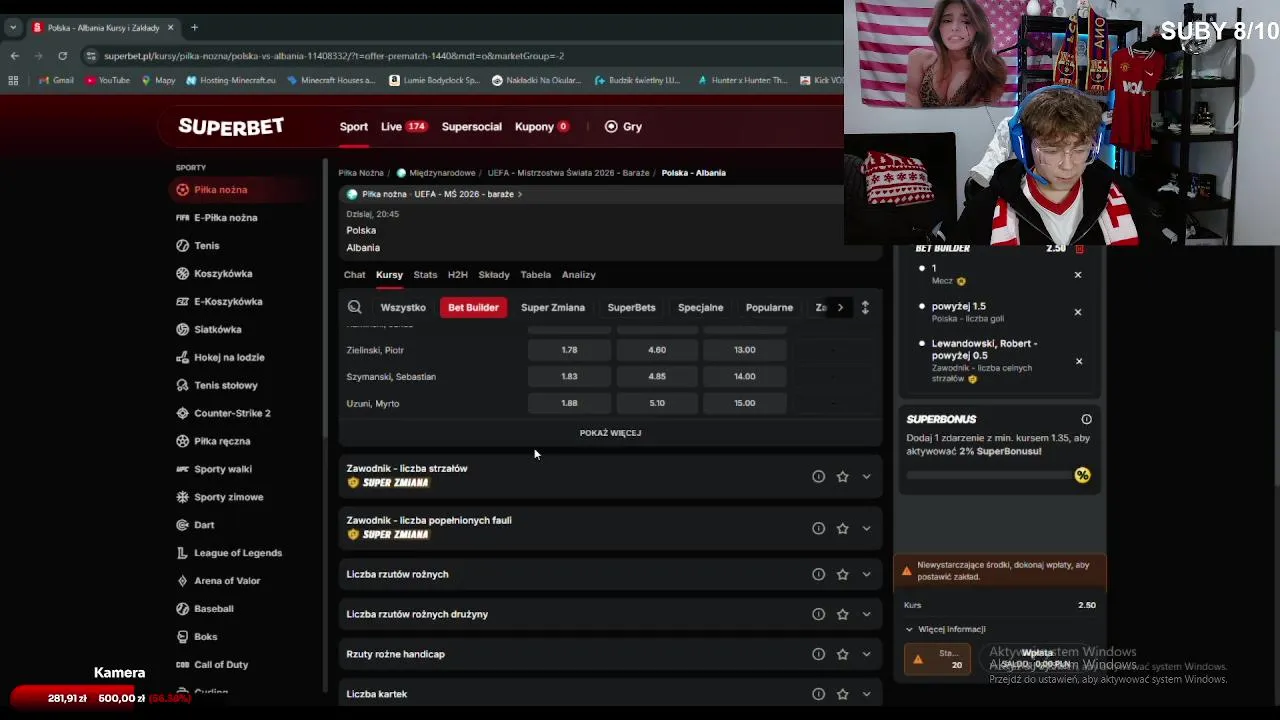Favorite Liczba rzutów rożnych drużyny market
The width and height of the screenshot is (1280, 720).
842,614
